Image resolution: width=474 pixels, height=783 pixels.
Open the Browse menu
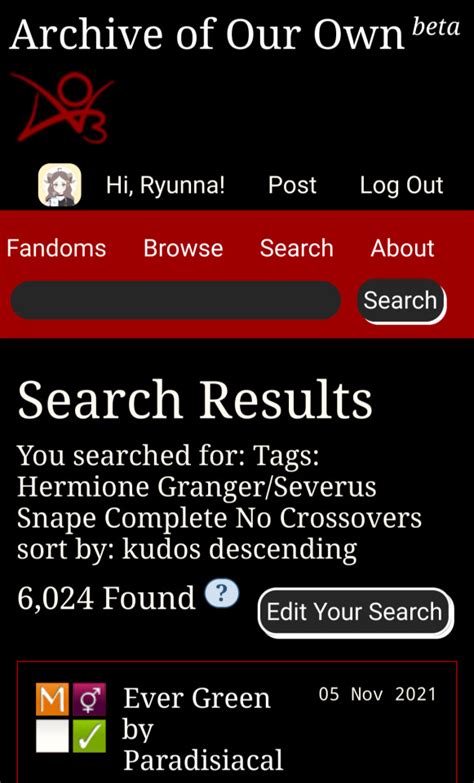coord(183,248)
